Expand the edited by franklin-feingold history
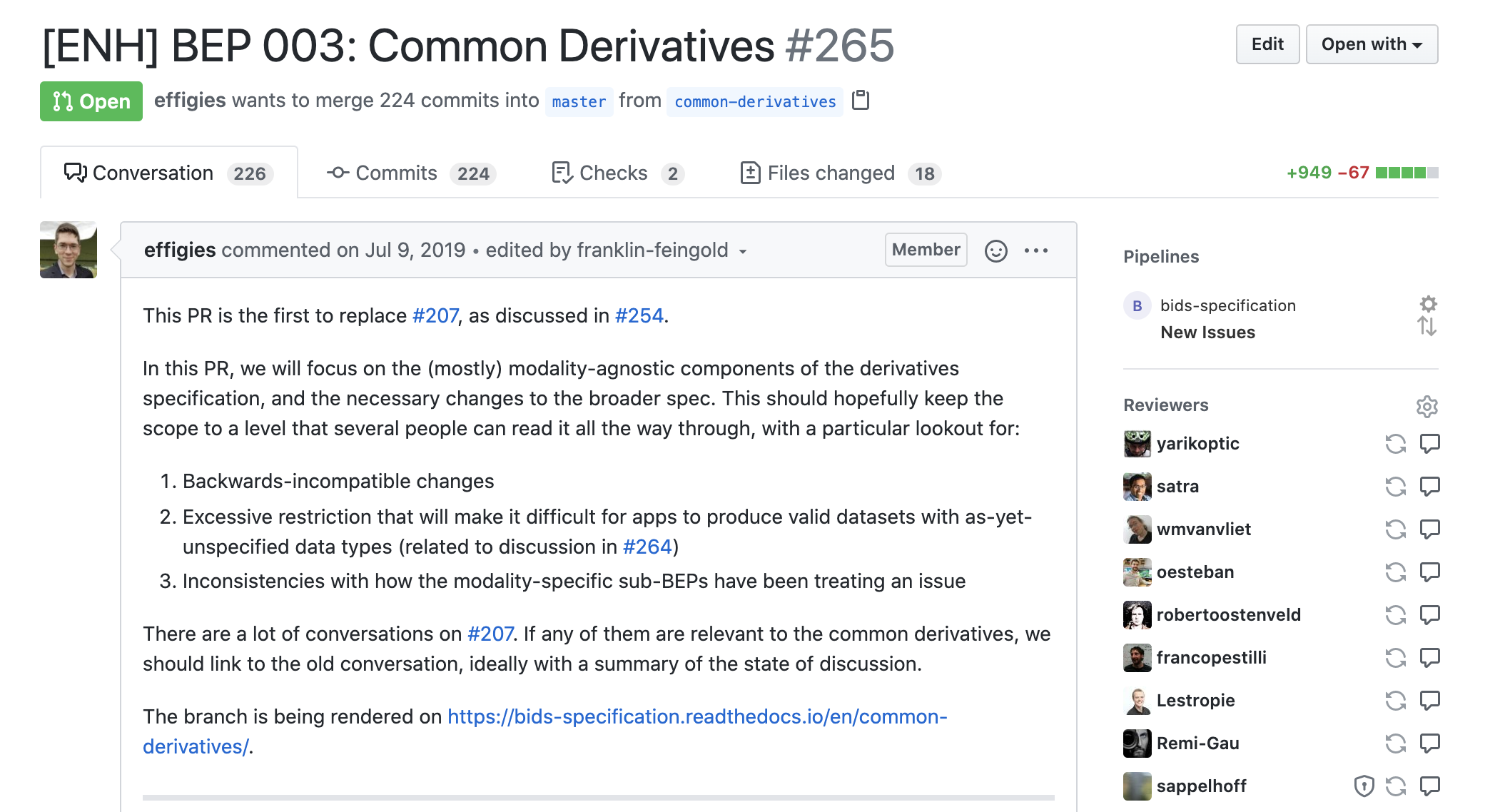Image resolution: width=1510 pixels, height=812 pixels. [x=743, y=251]
